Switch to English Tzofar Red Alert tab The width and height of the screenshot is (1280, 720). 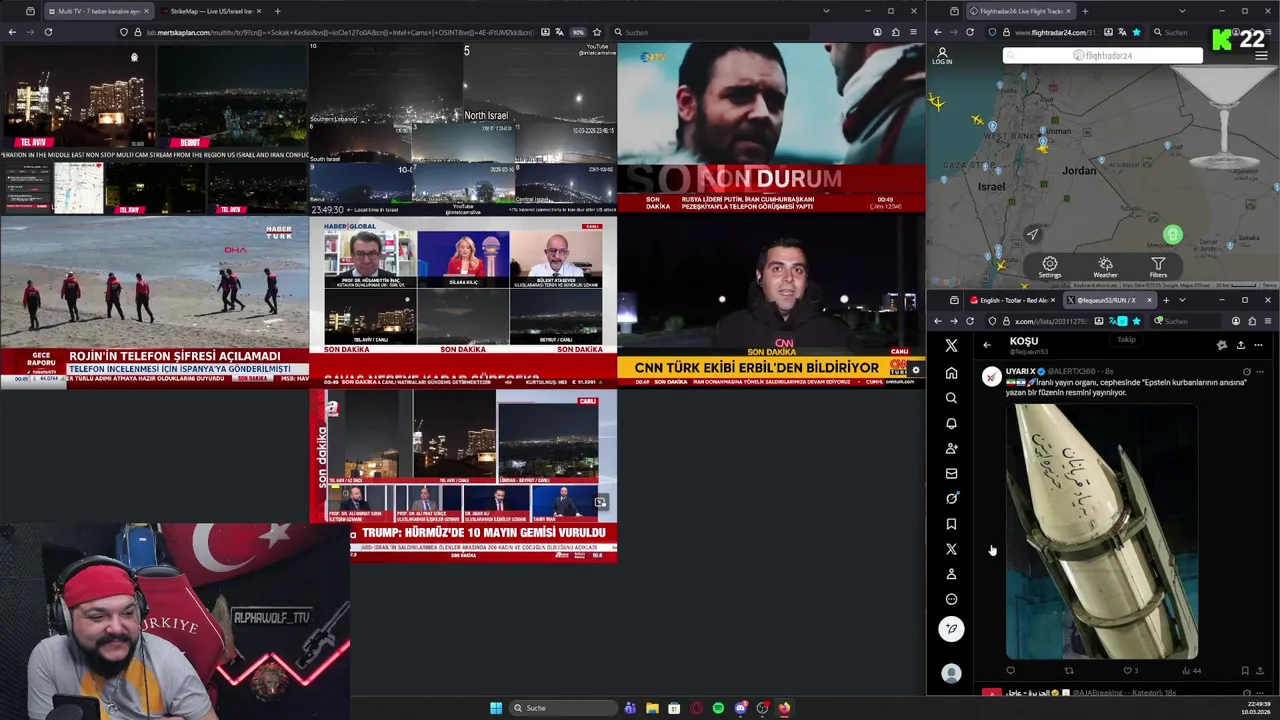click(x=1010, y=300)
